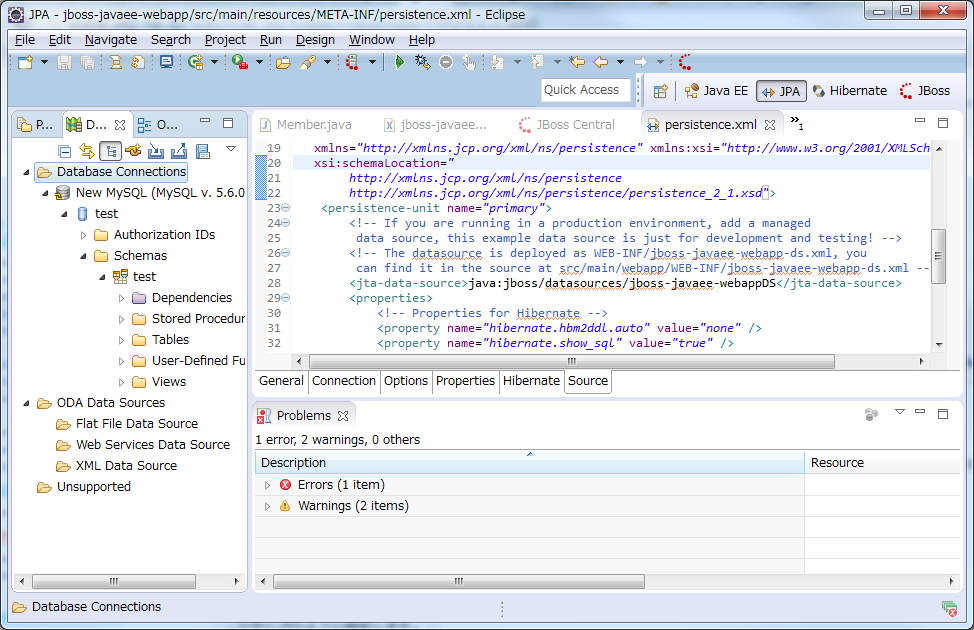Click the Run (green play) toolbar icon
Screen dimensions: 974x630
(x=399, y=62)
